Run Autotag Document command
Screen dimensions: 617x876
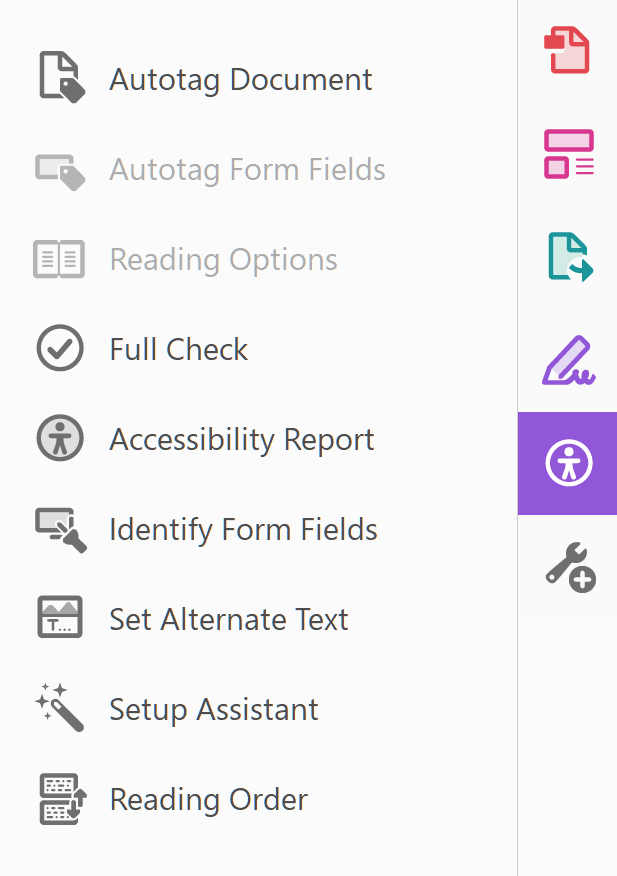coord(241,80)
